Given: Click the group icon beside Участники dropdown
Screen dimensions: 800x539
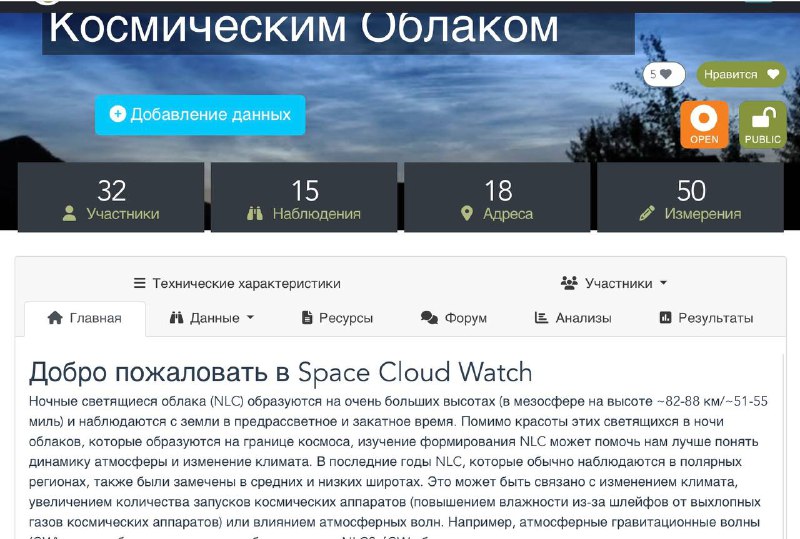Looking at the screenshot, I should (569, 283).
